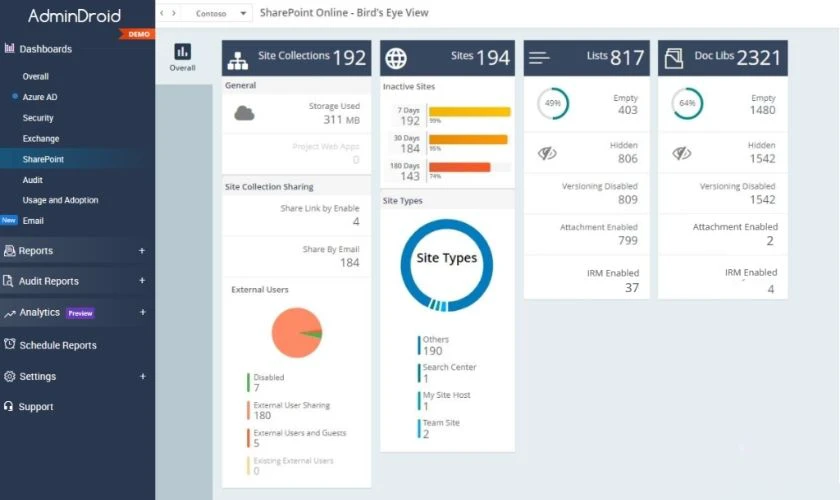Click the Sites globe icon
The image size is (840, 500).
point(396,58)
